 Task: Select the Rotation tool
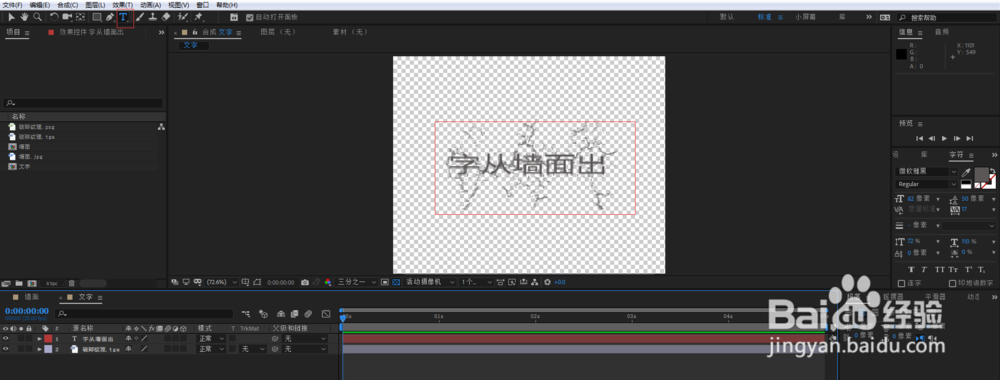click(54, 17)
